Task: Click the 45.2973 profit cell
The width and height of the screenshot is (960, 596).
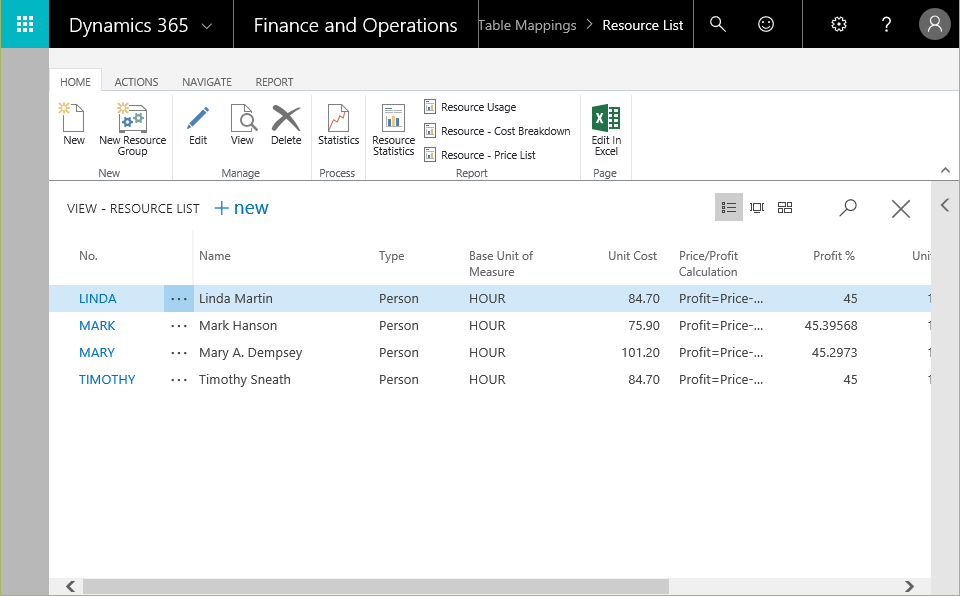Action: pyautogui.click(x=834, y=352)
